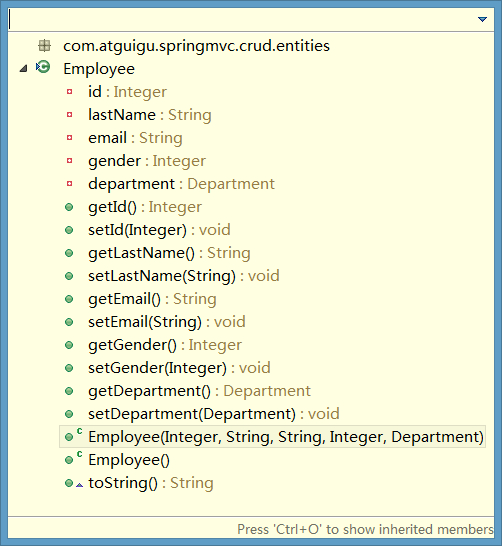Select the getGender() : Integer method
Image resolution: width=502 pixels, height=546 pixels.
[x=165, y=345]
